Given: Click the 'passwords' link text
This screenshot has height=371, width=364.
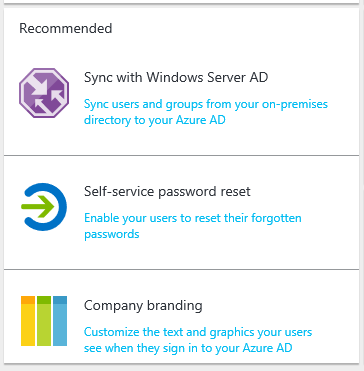Looking at the screenshot, I should 111,234.
